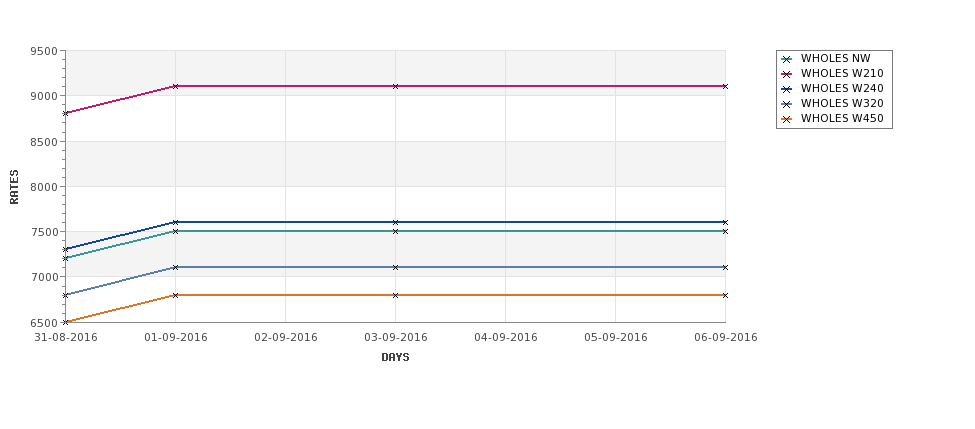Select the WHOLES W210 legend label
This screenshot has height=429, width=975.
point(842,73)
